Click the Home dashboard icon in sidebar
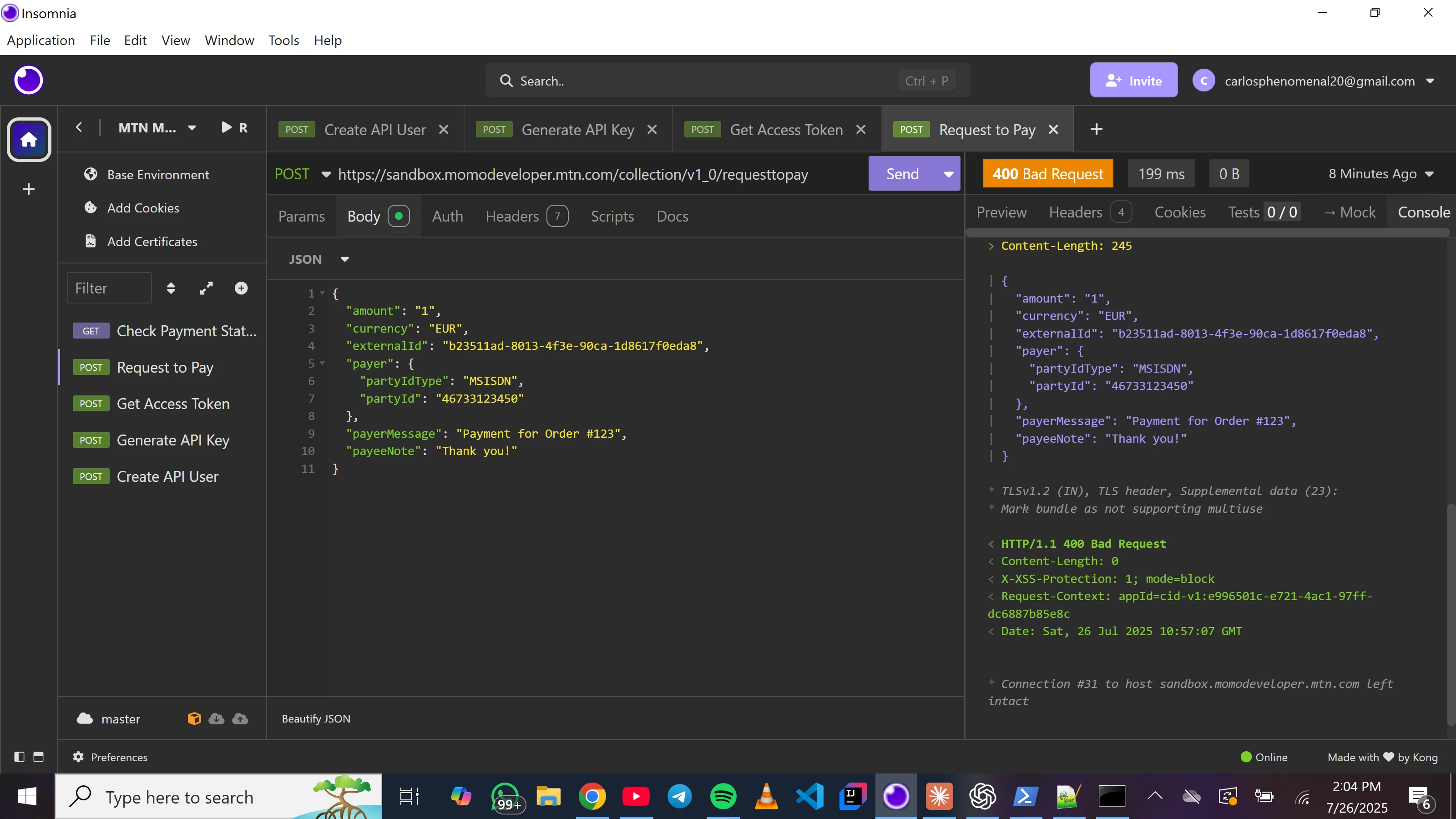Image resolution: width=1456 pixels, height=819 pixels. click(29, 139)
